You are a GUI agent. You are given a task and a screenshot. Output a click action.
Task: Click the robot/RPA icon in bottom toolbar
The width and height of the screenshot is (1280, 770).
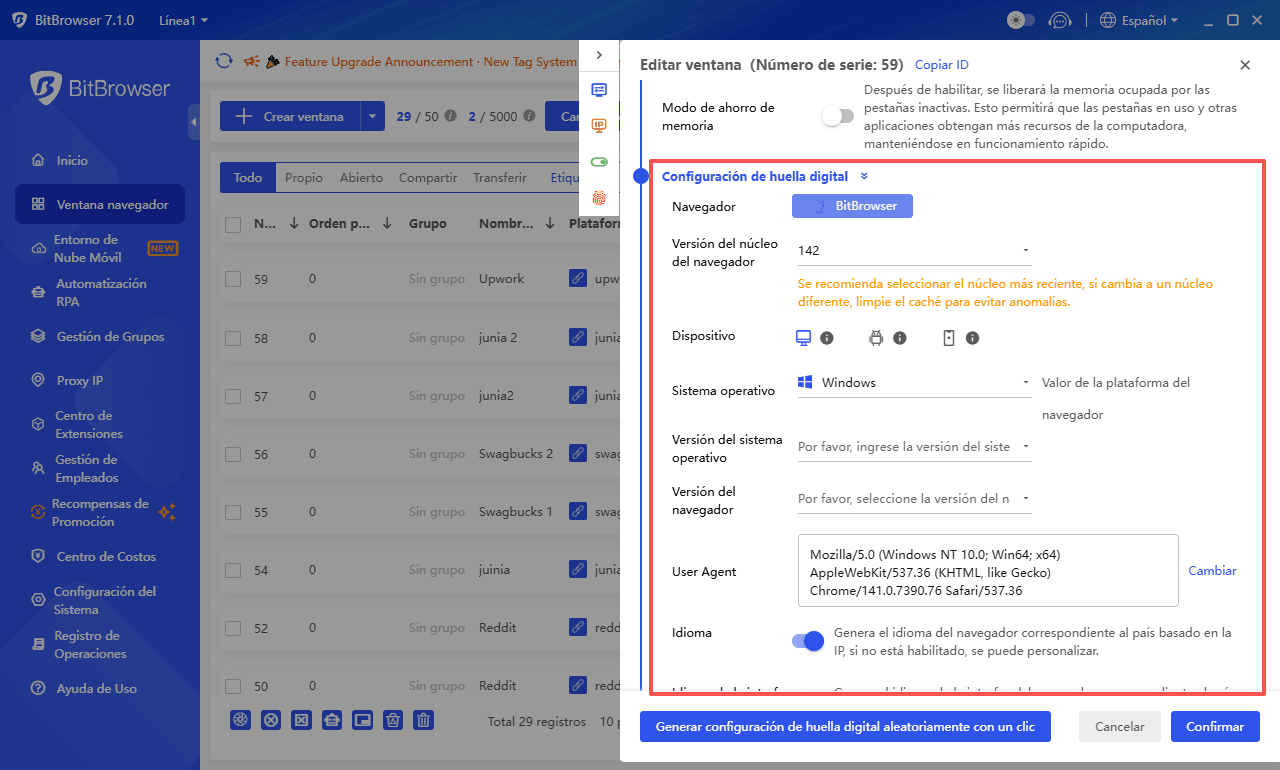[331, 719]
